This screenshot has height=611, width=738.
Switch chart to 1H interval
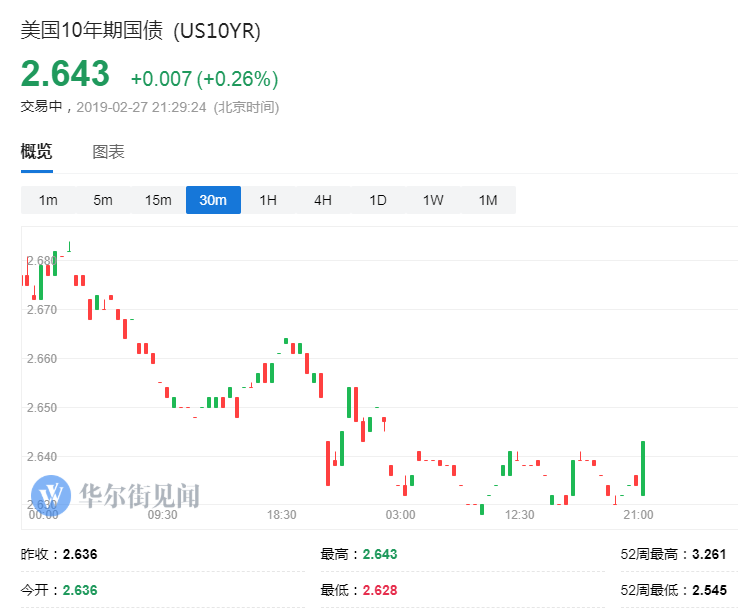(x=268, y=200)
